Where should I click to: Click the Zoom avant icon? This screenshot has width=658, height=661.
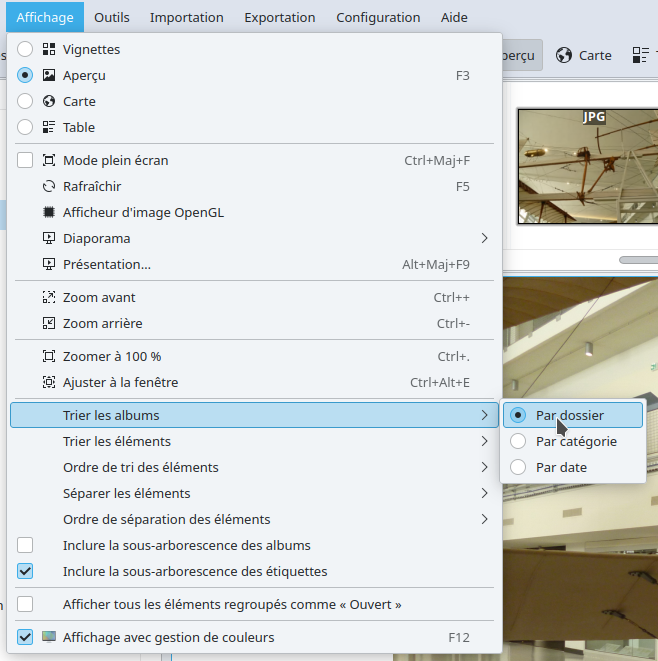coord(49,297)
